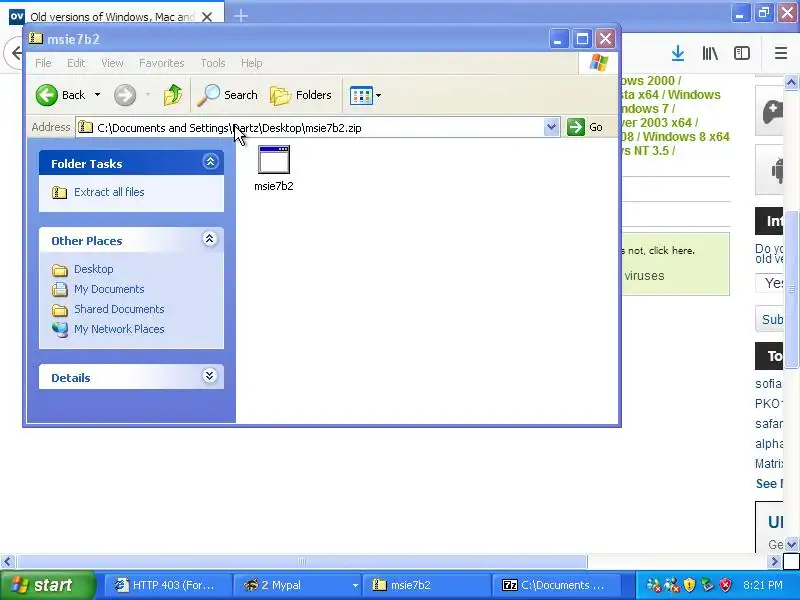Viewport: 800px width, 600px height.
Task: Open the View menu
Action: click(x=112, y=63)
